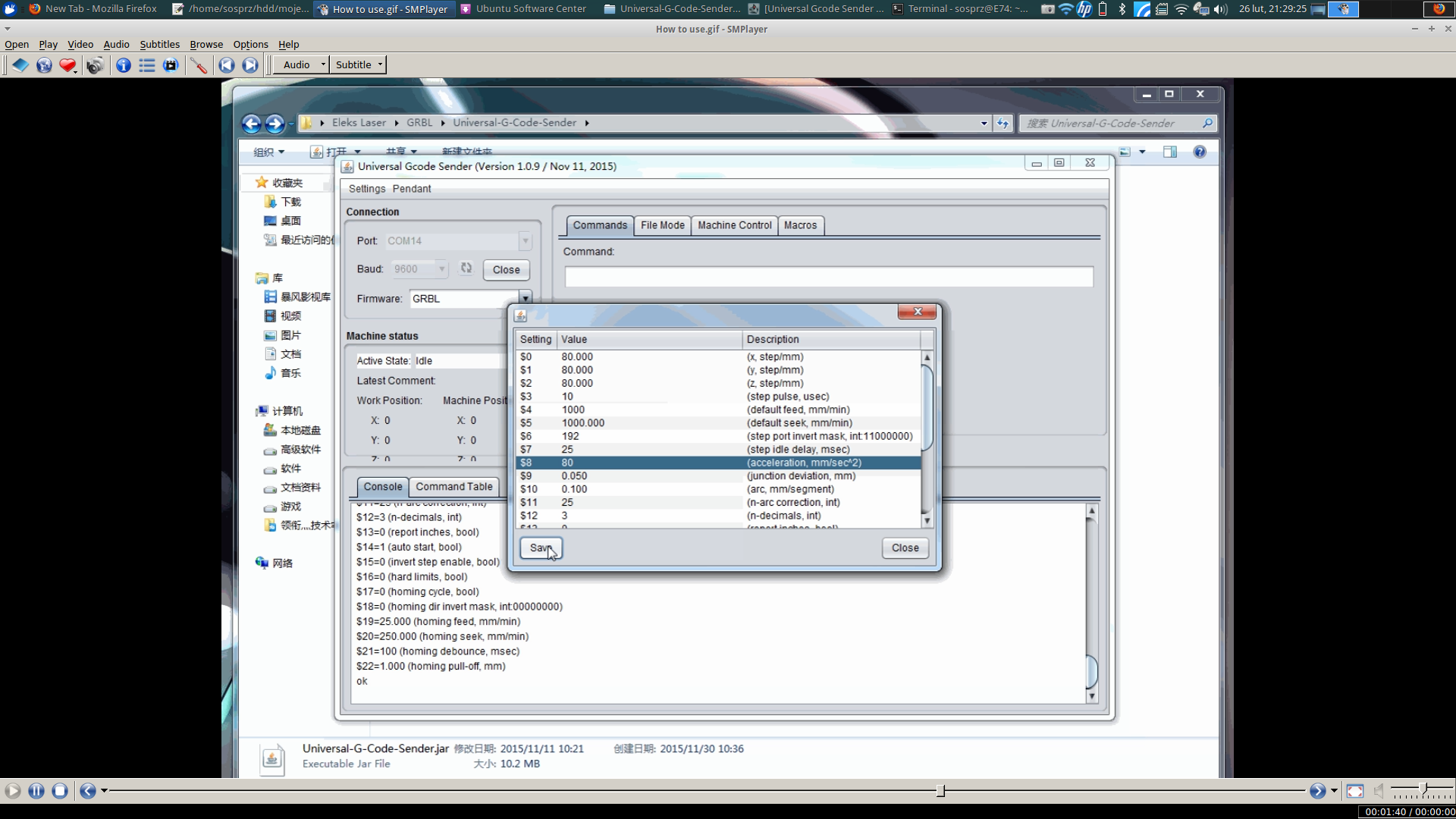
Task: Open URL using the globe toolbar icon
Action: (44, 65)
